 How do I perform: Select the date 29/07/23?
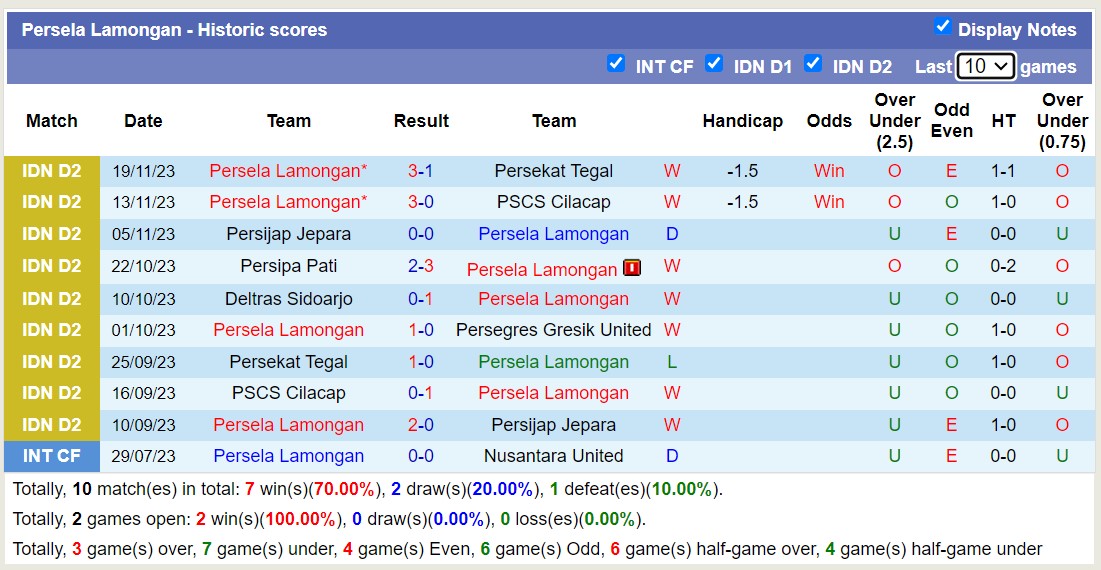tap(143, 456)
